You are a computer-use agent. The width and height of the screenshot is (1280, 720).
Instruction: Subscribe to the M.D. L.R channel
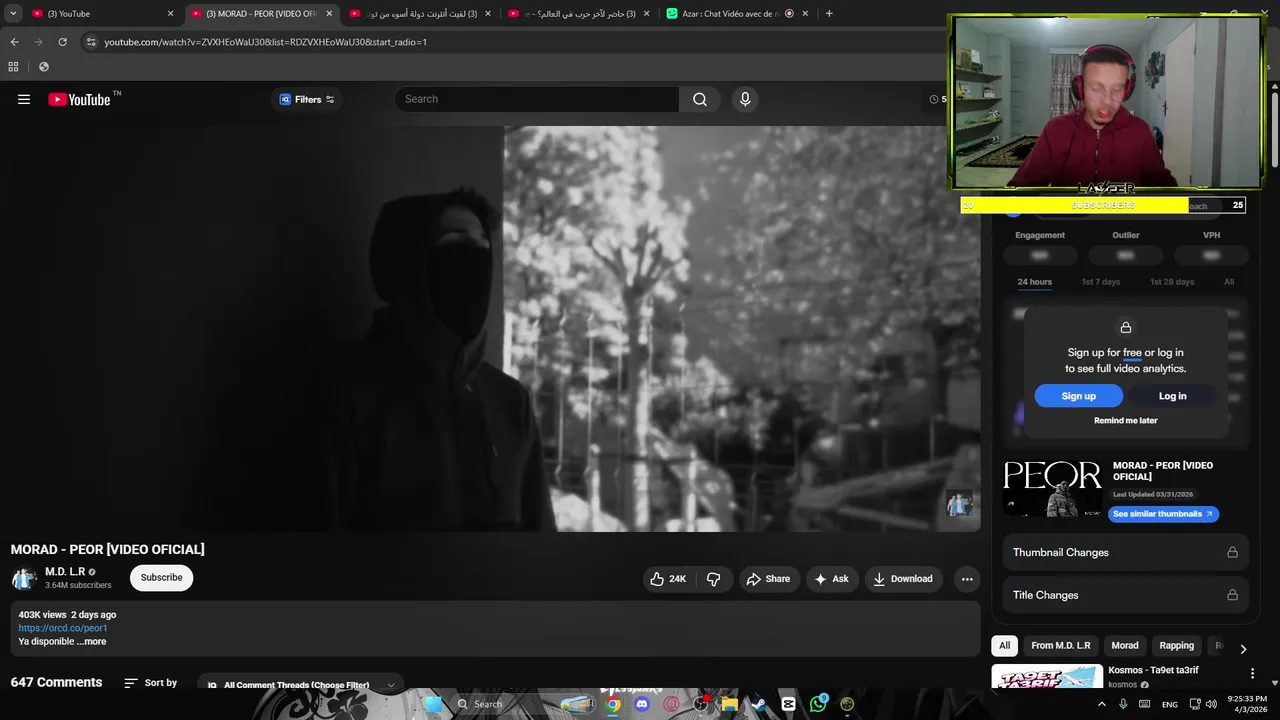coord(161,578)
